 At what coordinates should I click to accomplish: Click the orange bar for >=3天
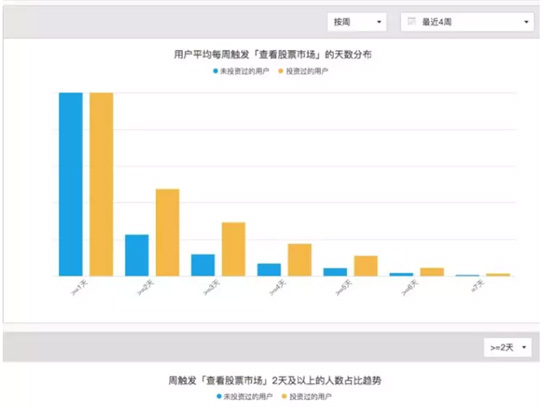(x=234, y=249)
